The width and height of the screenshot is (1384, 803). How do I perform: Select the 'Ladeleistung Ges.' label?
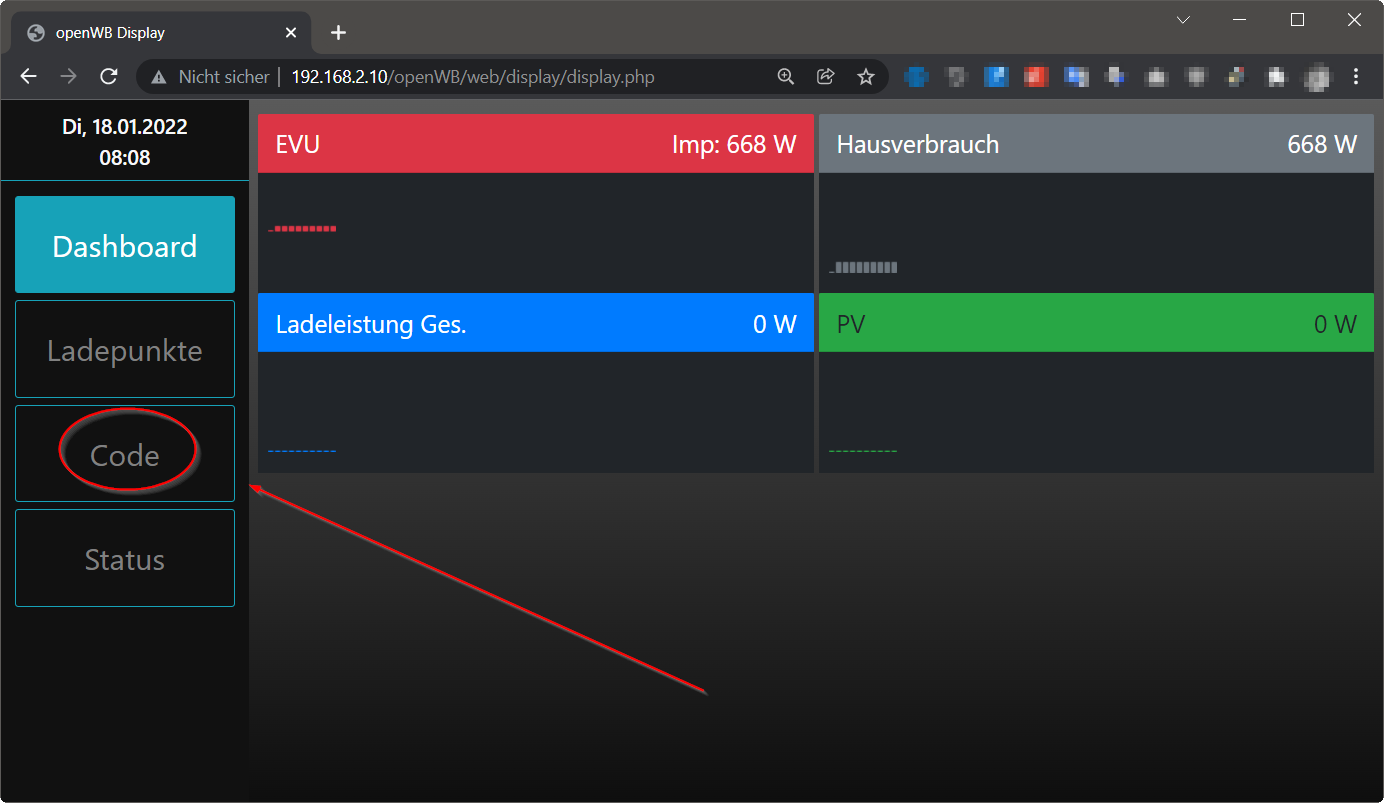pyautogui.click(x=371, y=324)
